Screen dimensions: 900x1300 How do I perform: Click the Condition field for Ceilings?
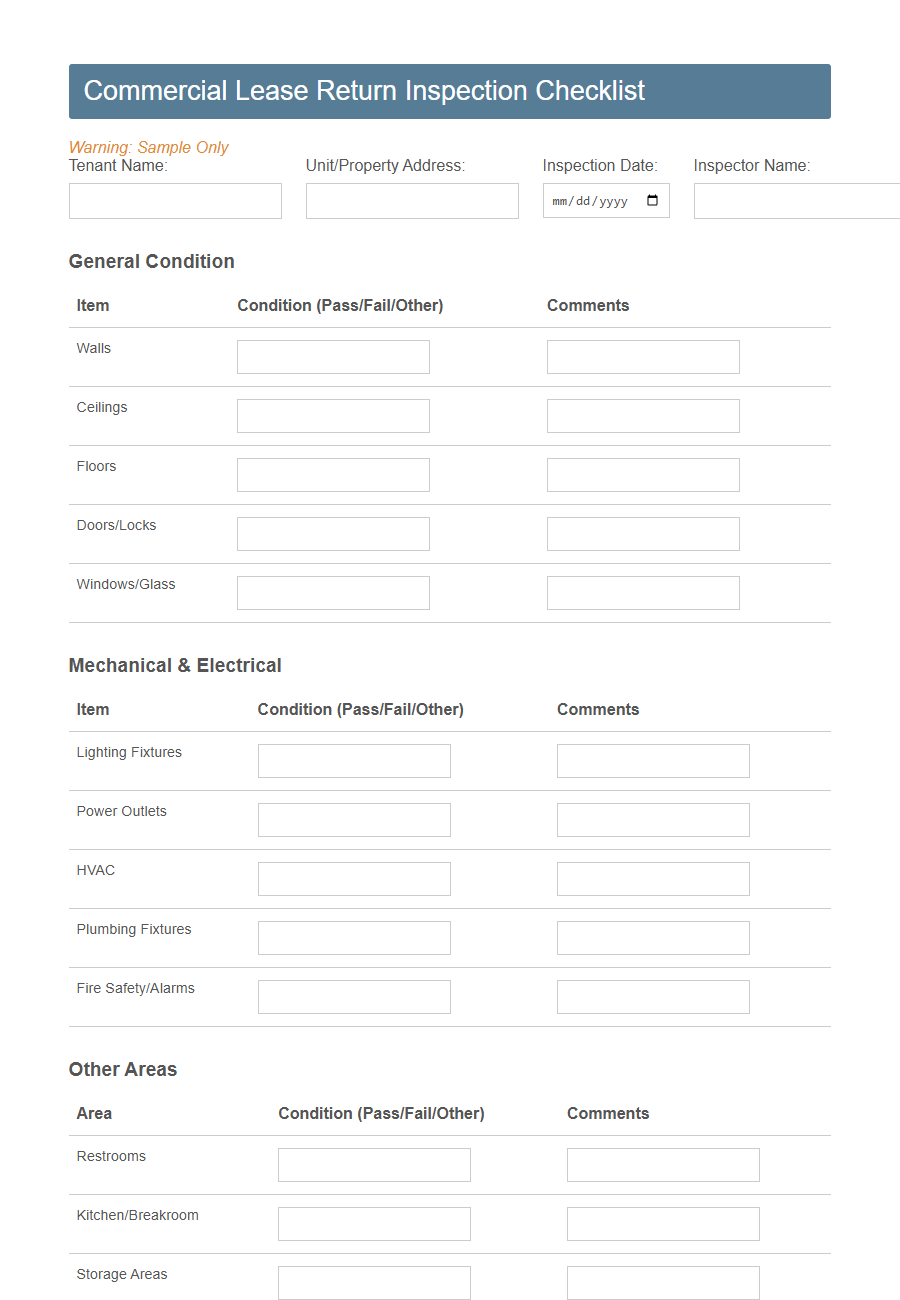[x=333, y=415]
